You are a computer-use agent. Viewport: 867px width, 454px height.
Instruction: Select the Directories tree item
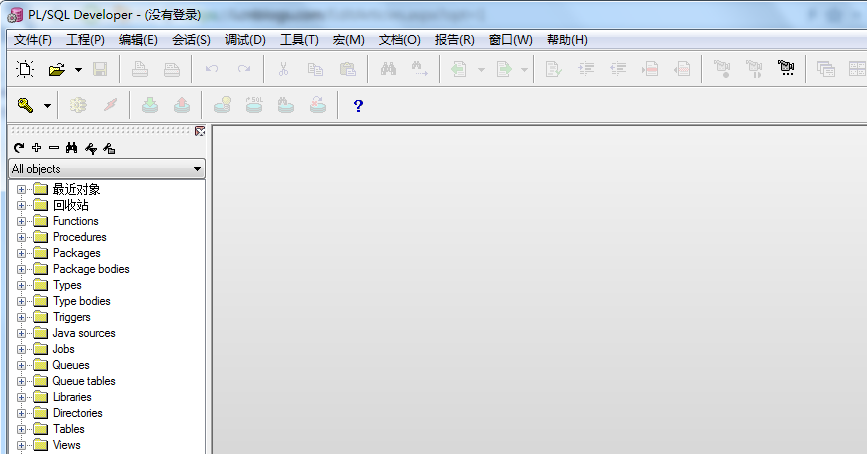tap(78, 414)
